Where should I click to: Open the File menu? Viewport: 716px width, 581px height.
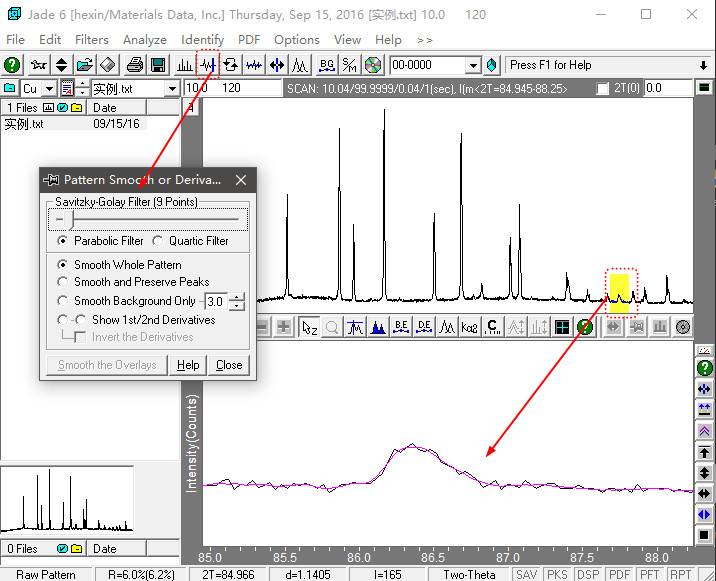(x=16, y=40)
